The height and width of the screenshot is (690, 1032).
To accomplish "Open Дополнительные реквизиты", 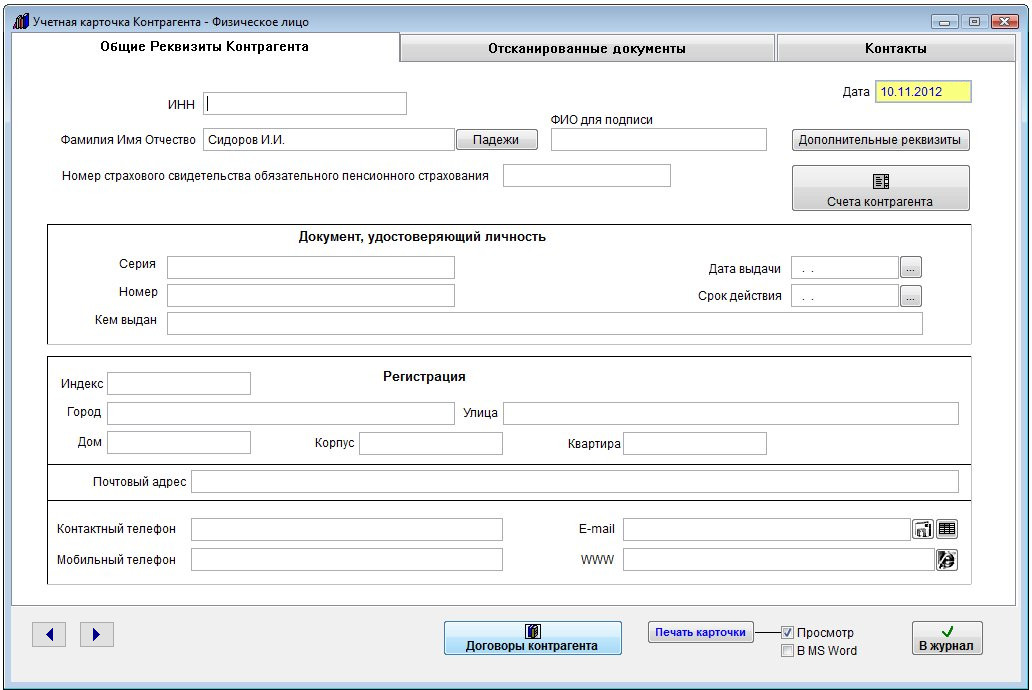I will pyautogui.click(x=880, y=140).
